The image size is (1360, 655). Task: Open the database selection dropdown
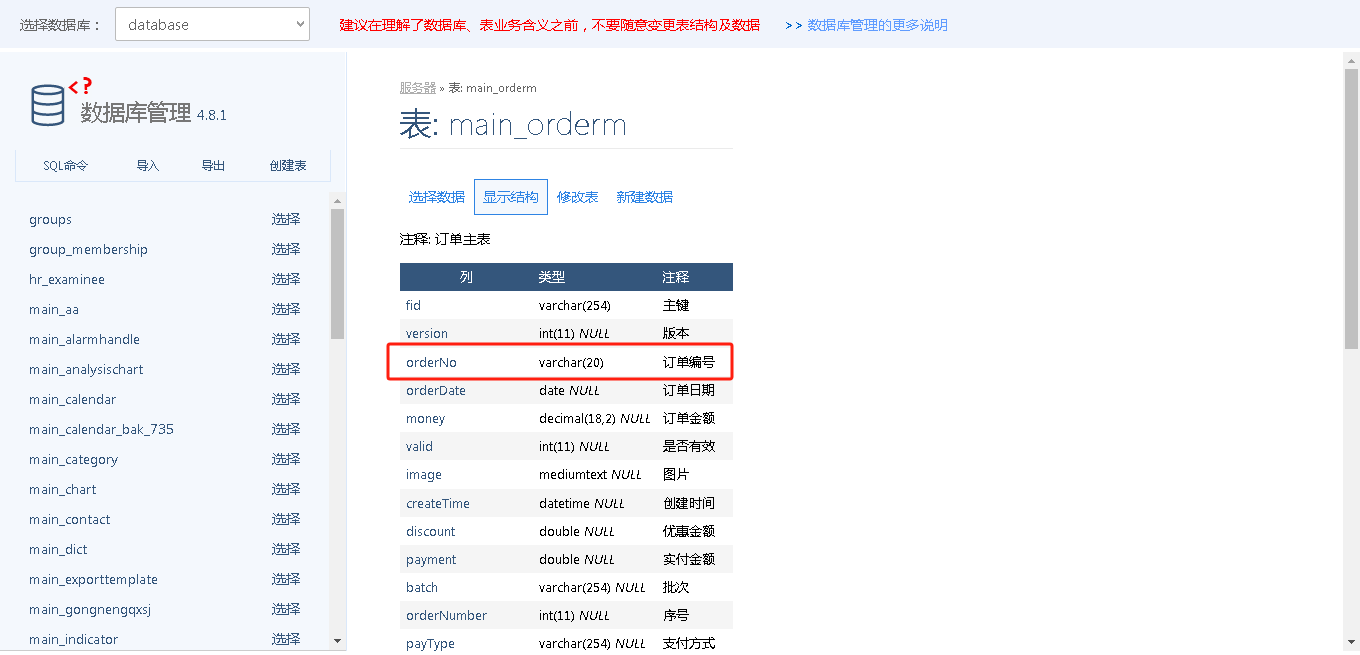click(x=212, y=25)
